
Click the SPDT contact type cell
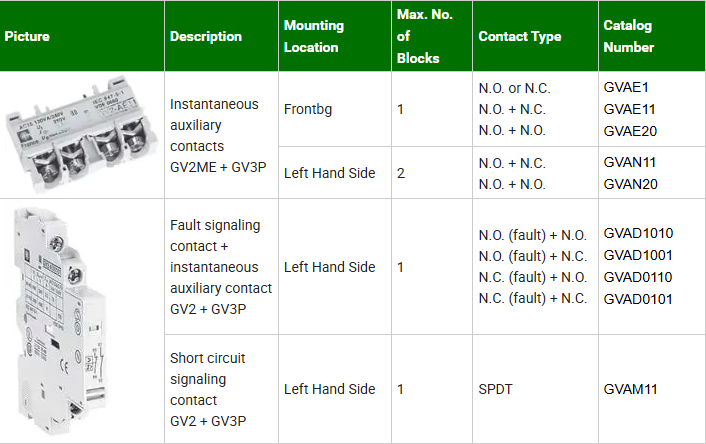coord(496,389)
